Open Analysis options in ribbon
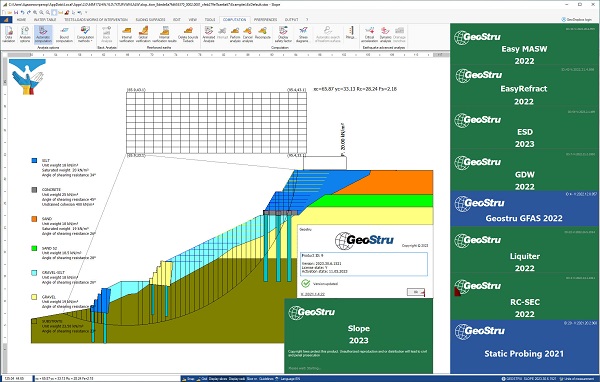This screenshot has height=382, width=600. pyautogui.click(x=25, y=34)
